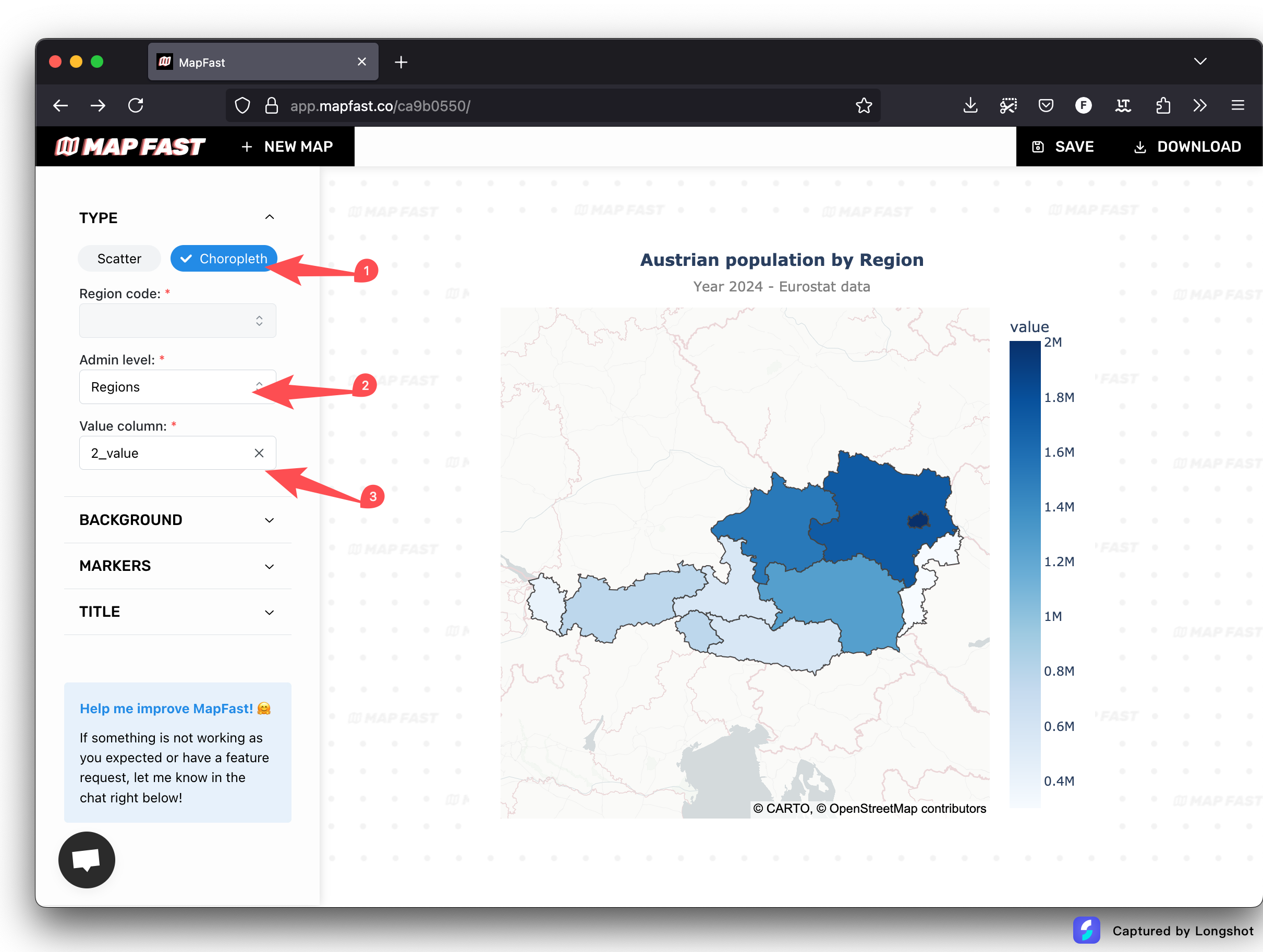Screen dimensions: 1263x952
Task: Click the text tool icon next to the F
Action: (x=1123, y=106)
